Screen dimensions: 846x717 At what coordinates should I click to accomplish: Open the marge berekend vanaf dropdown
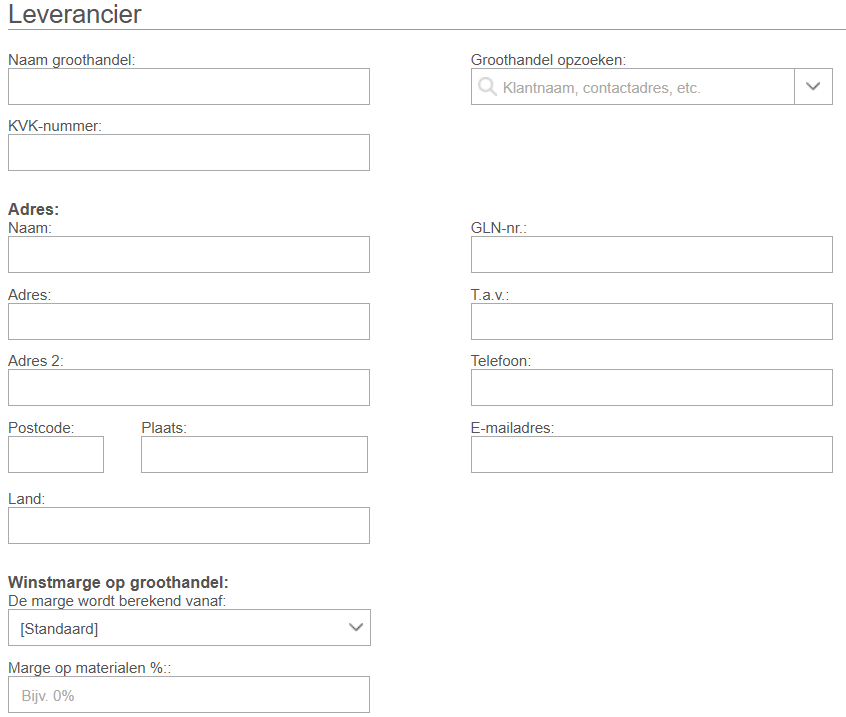point(355,628)
